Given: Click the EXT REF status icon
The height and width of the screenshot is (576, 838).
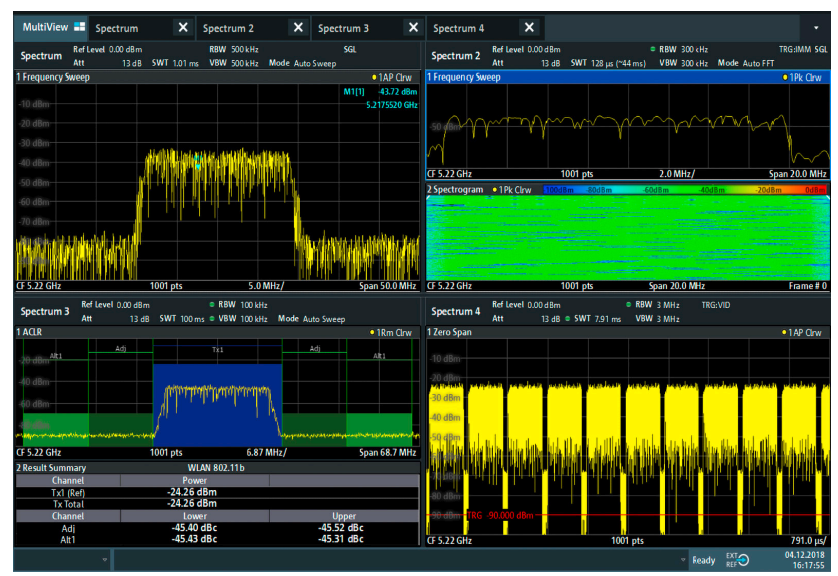Looking at the screenshot, I should 738,560.
